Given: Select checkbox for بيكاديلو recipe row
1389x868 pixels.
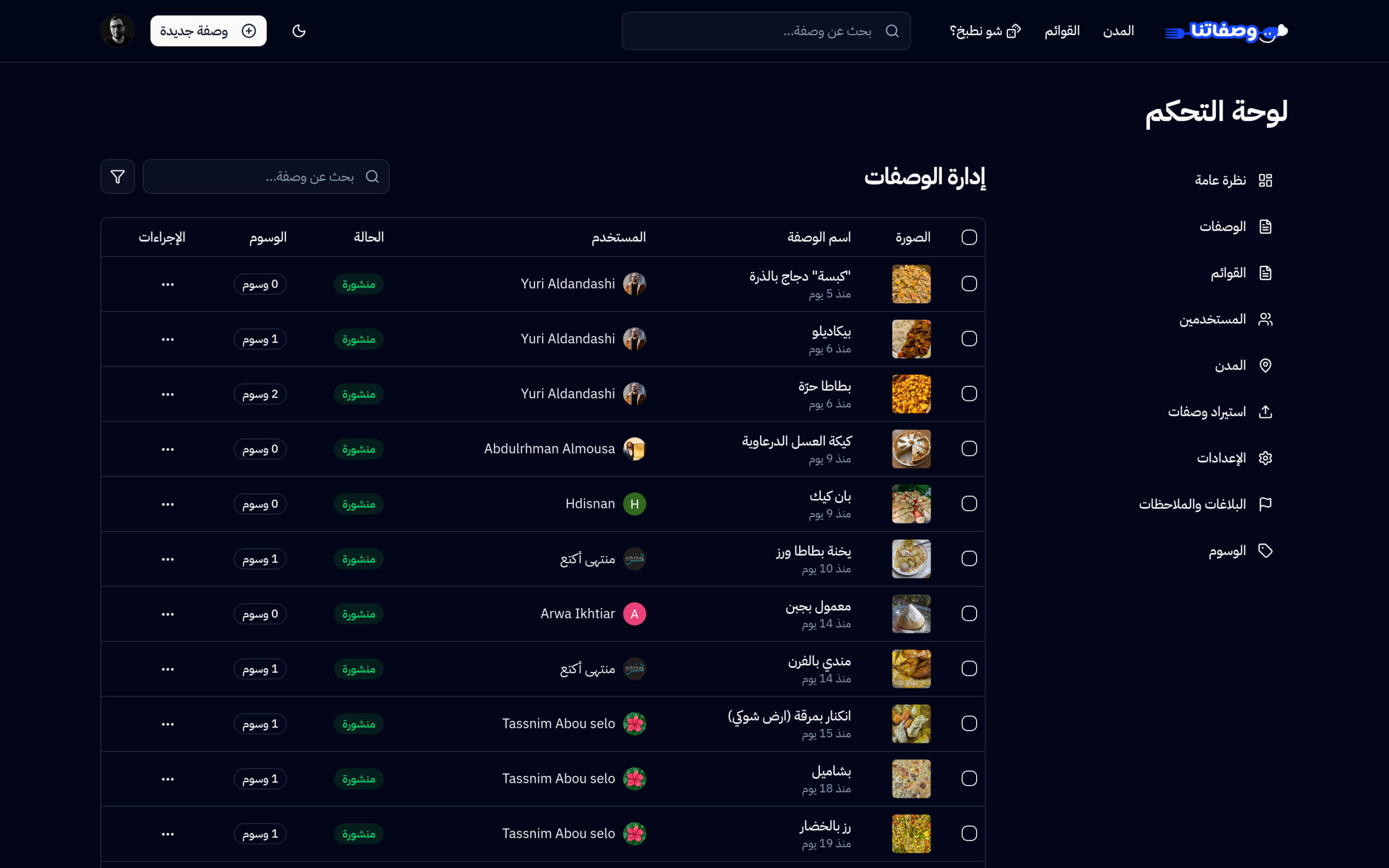Looking at the screenshot, I should [x=969, y=339].
